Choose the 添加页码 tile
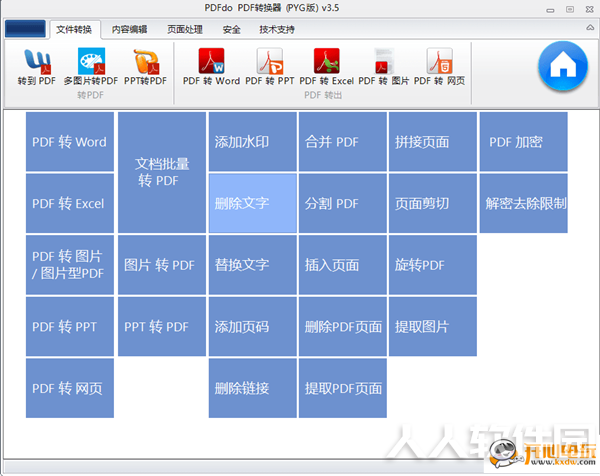 click(x=253, y=326)
